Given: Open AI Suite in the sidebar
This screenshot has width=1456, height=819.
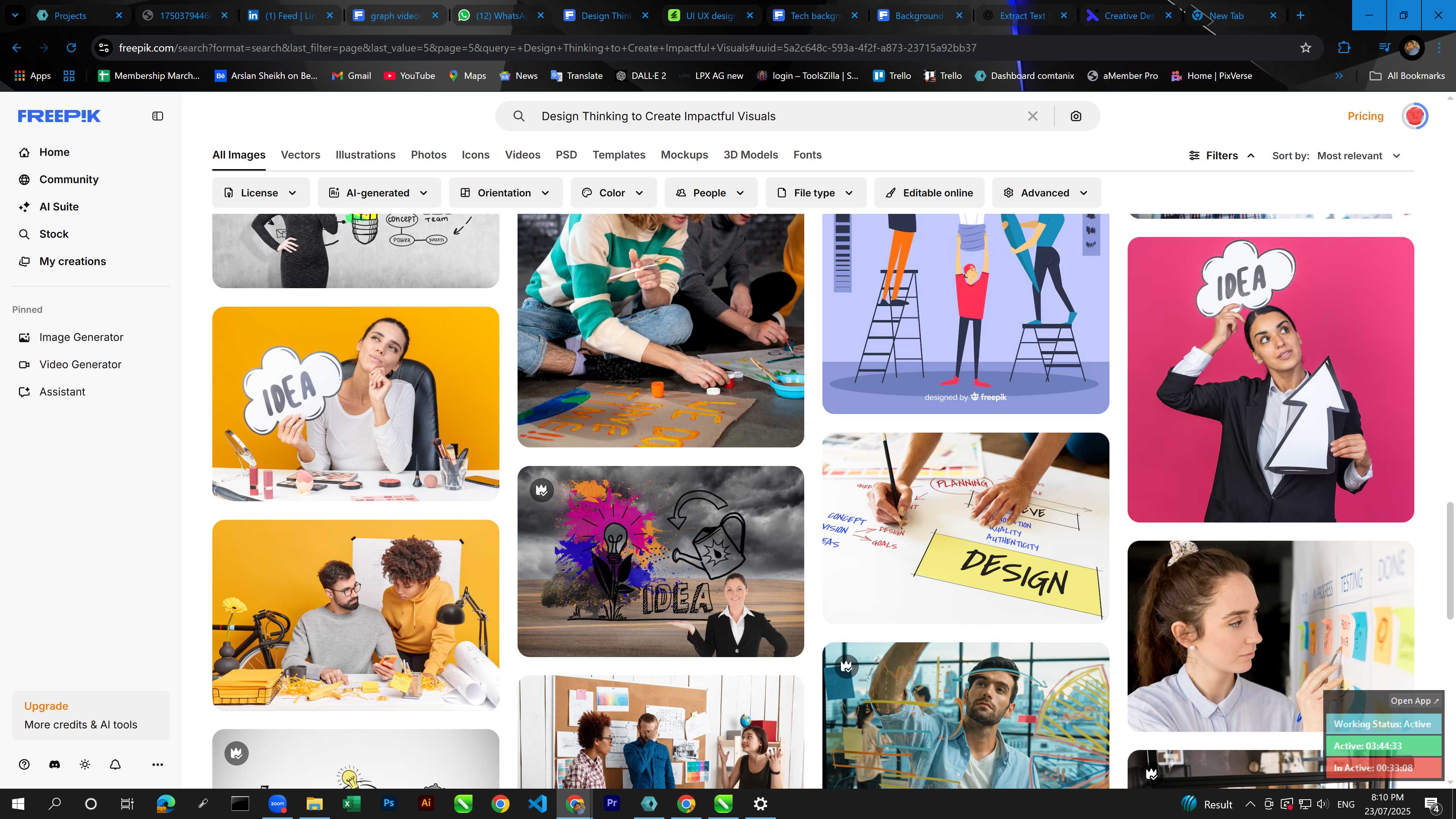Looking at the screenshot, I should [x=59, y=207].
